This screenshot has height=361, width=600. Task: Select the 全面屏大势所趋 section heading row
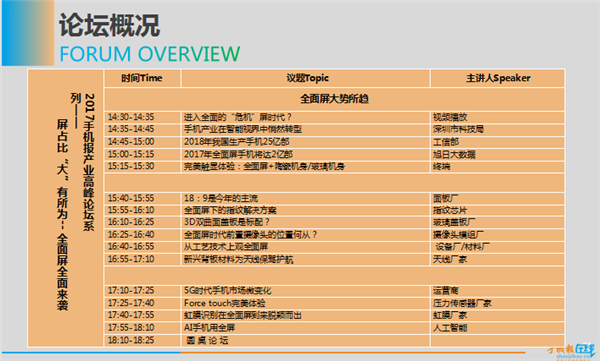point(334,99)
